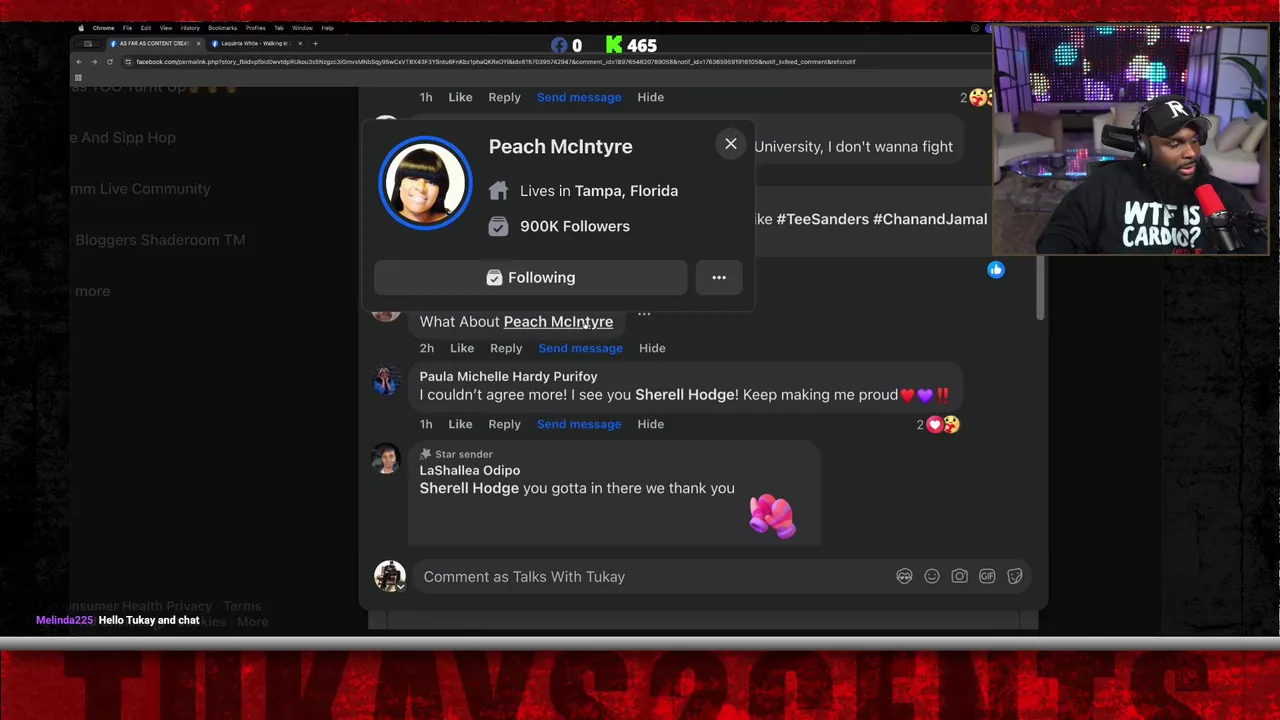Open the File menu
1280x720 pixels.
click(127, 28)
